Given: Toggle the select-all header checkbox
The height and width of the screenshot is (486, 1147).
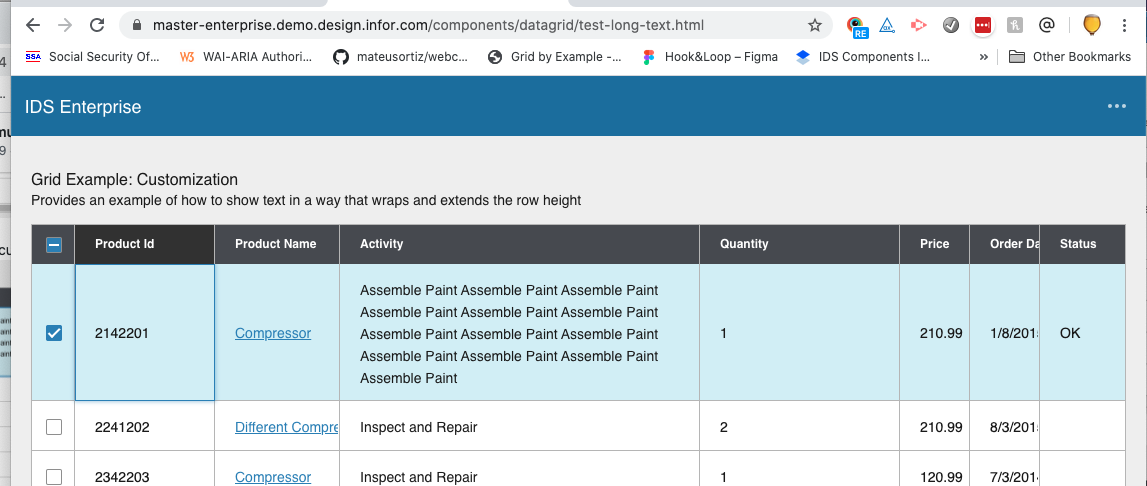Looking at the screenshot, I should click(54, 244).
